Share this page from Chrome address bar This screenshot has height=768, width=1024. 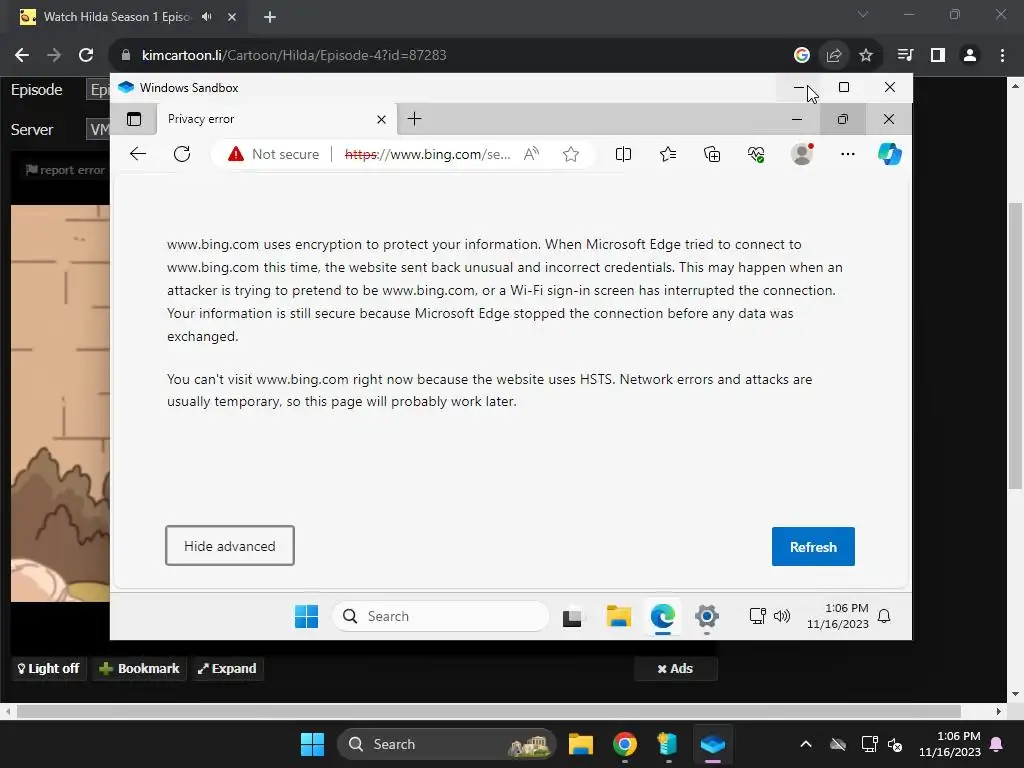click(x=834, y=56)
